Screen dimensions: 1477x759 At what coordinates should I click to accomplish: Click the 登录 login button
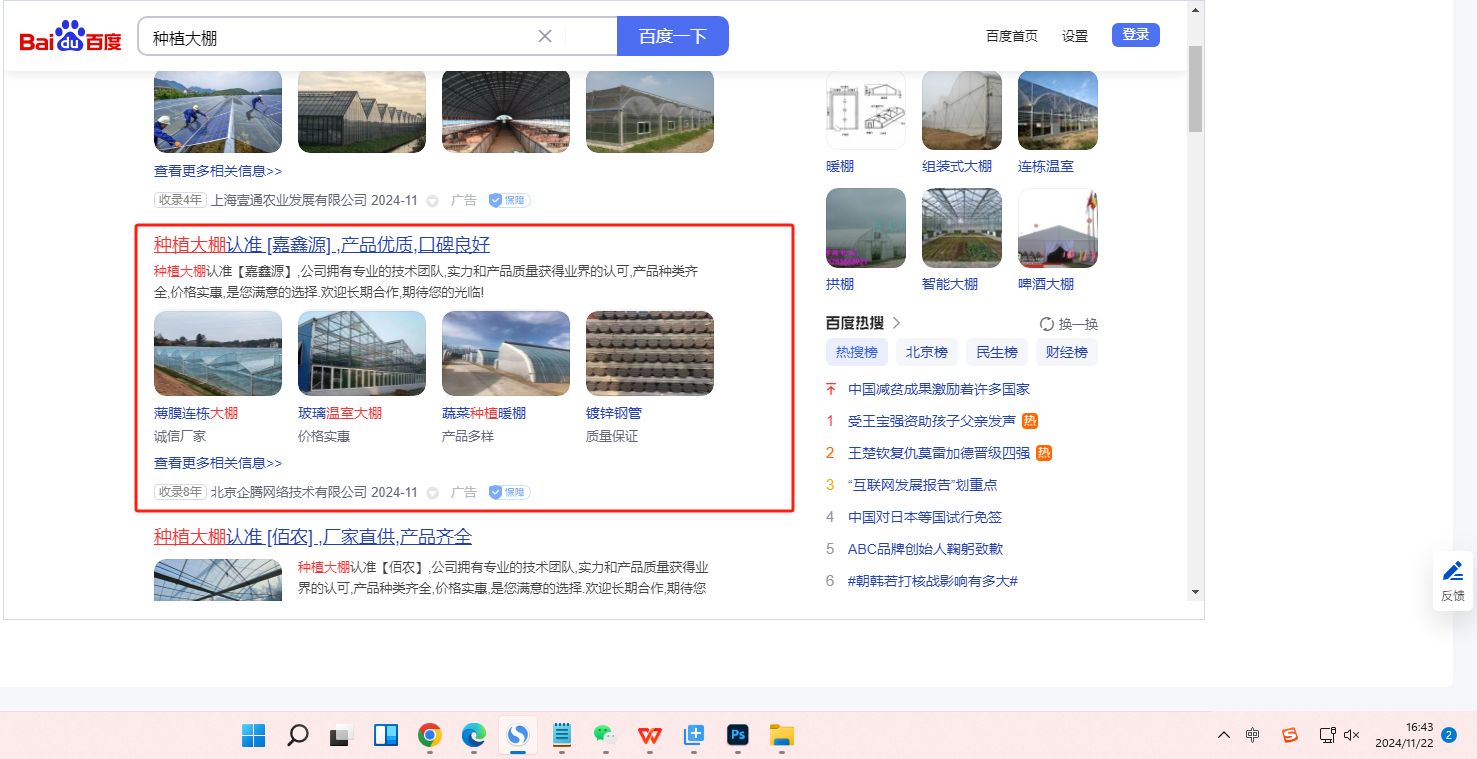1136,35
